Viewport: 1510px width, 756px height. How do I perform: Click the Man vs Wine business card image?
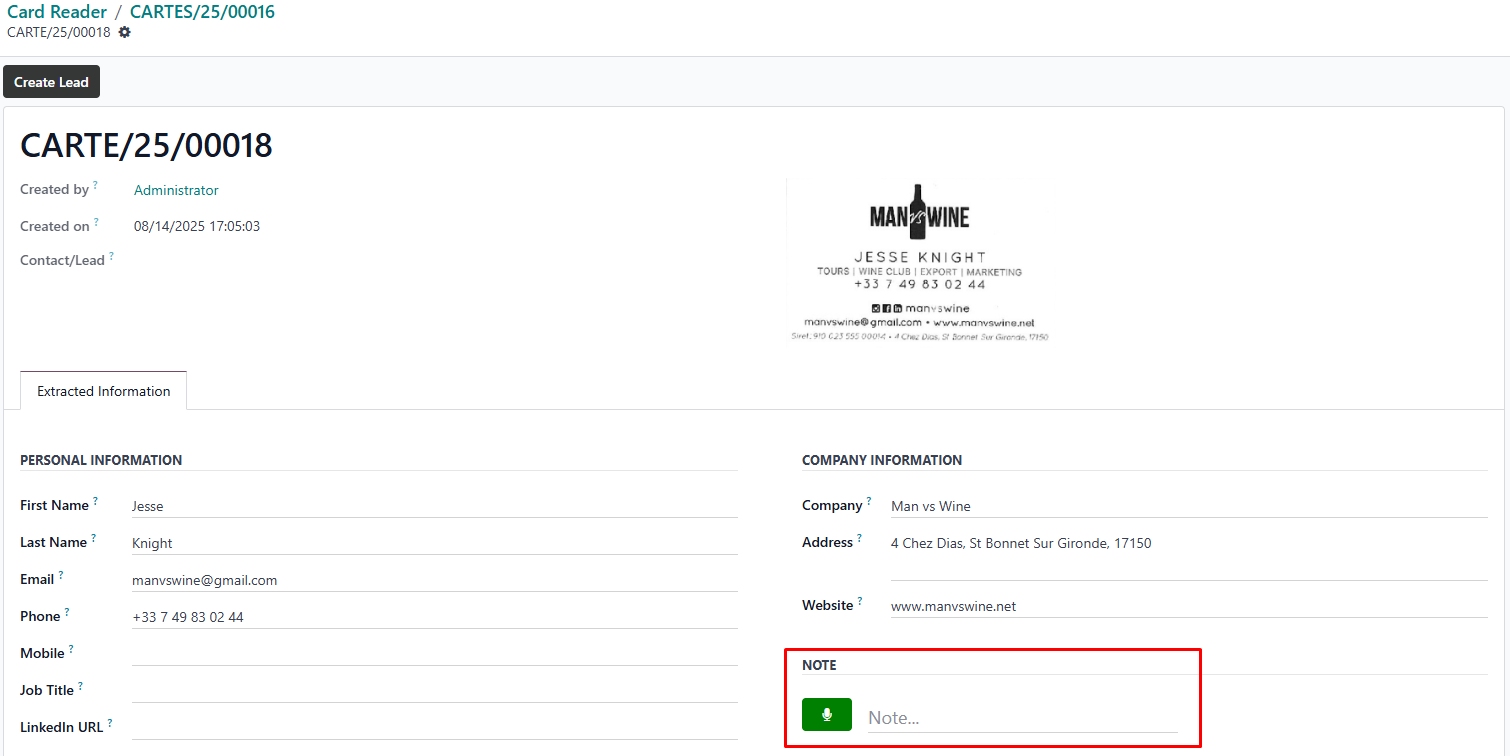point(919,262)
